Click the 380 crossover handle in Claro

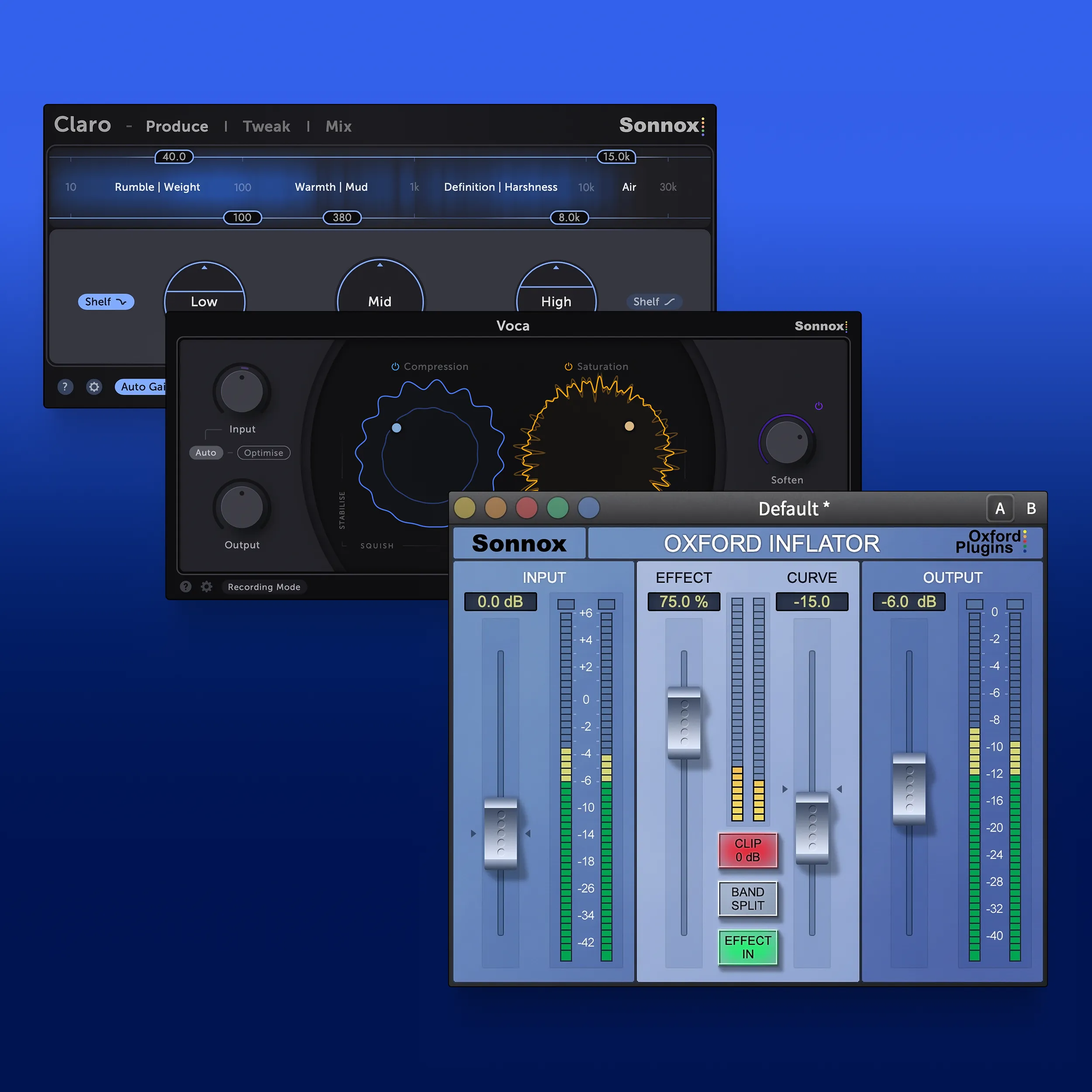342,218
